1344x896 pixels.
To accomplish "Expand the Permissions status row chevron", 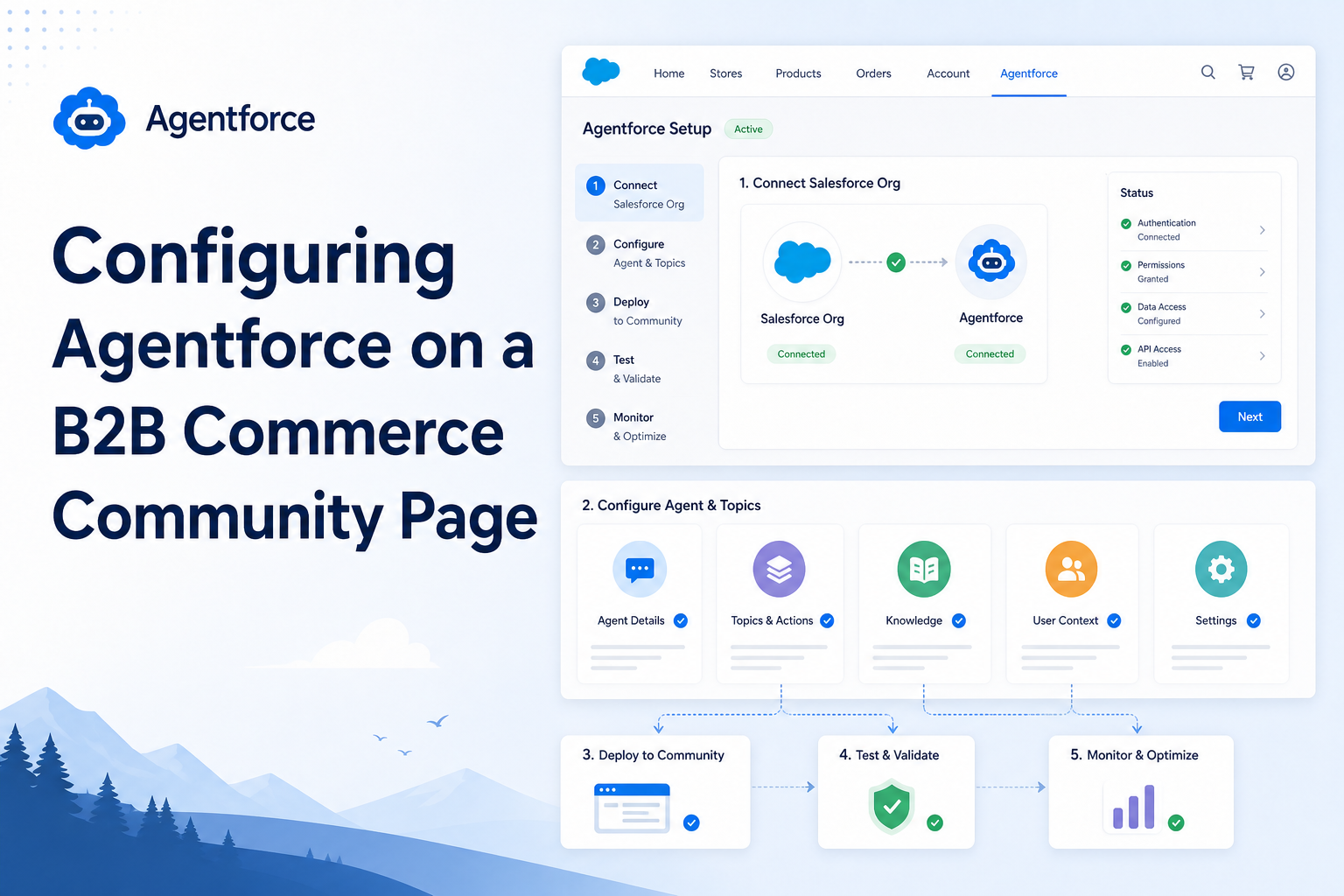I will click(1262, 272).
